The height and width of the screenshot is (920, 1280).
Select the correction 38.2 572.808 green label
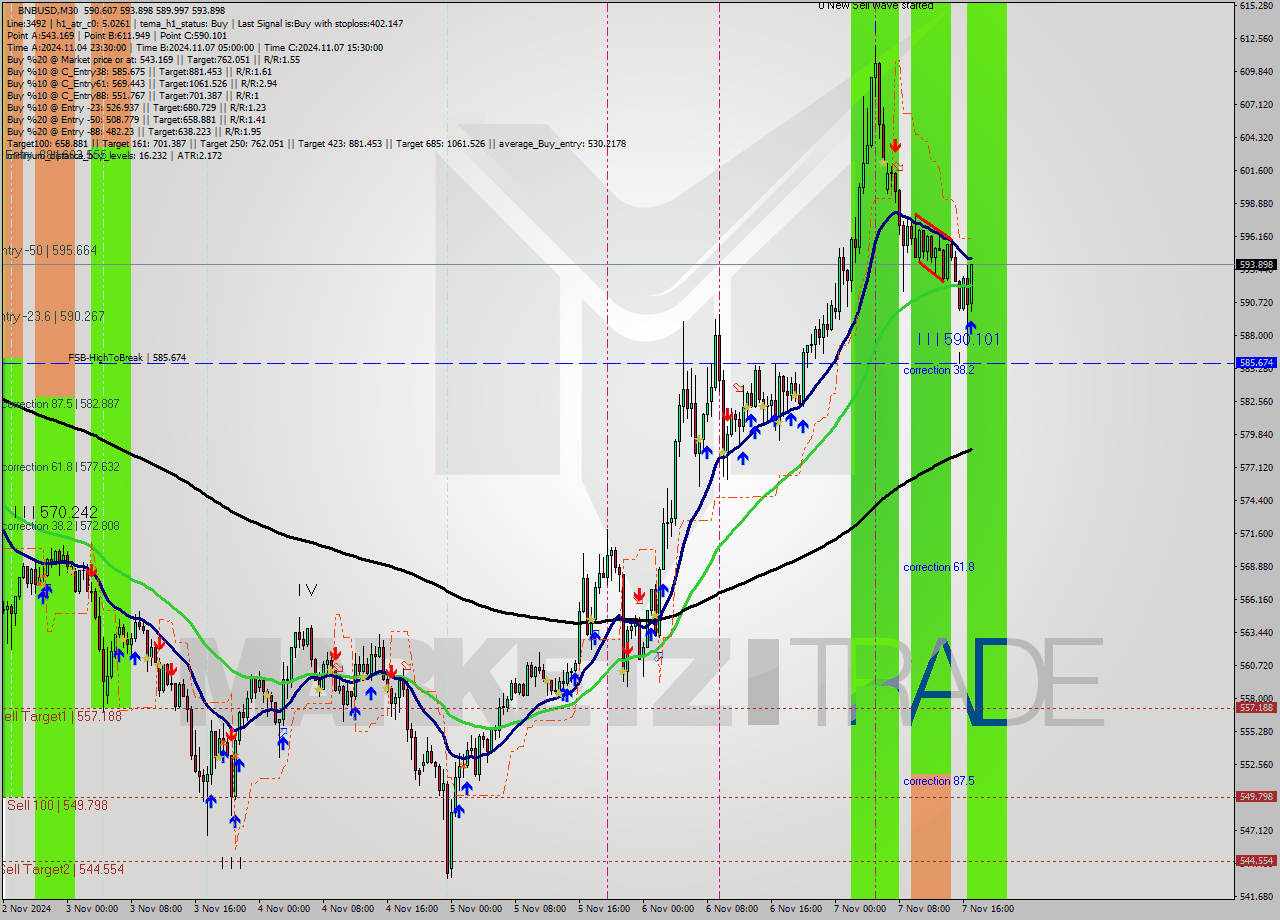60,526
